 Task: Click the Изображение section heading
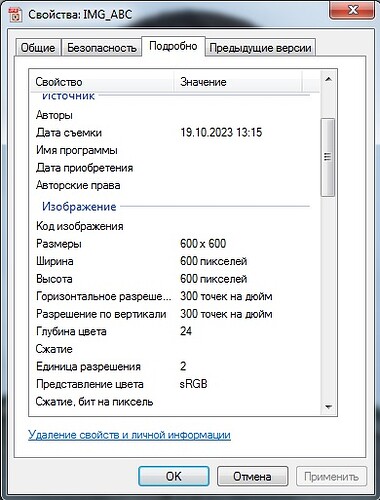(79, 207)
